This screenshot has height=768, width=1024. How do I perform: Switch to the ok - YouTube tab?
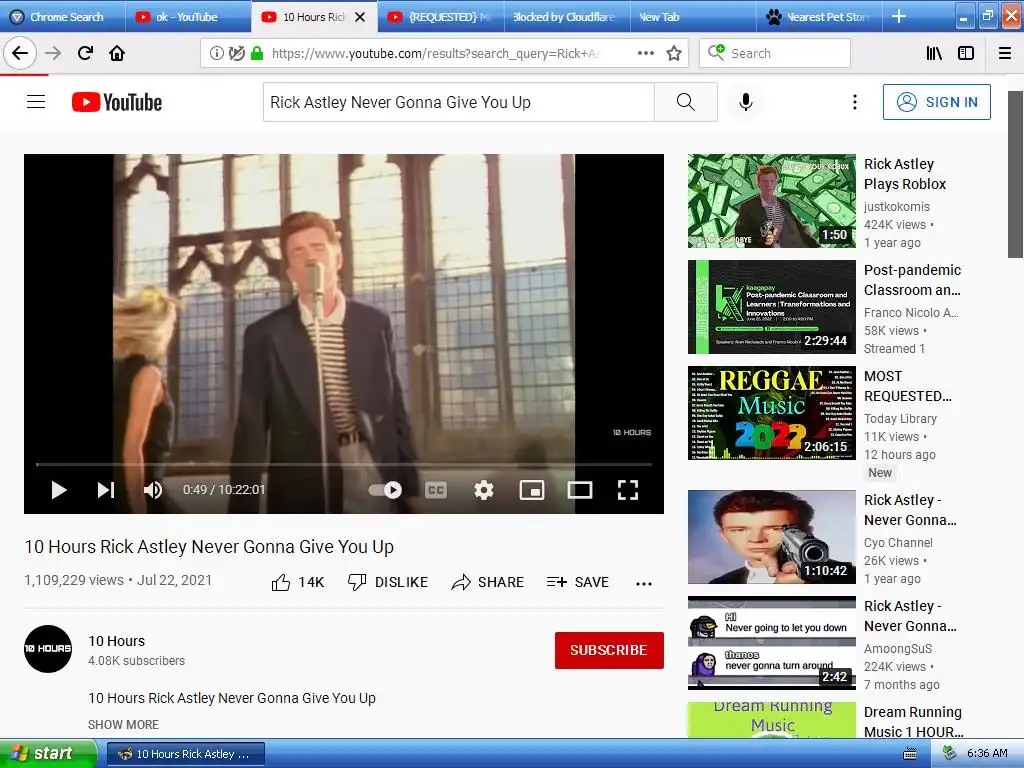coord(187,16)
